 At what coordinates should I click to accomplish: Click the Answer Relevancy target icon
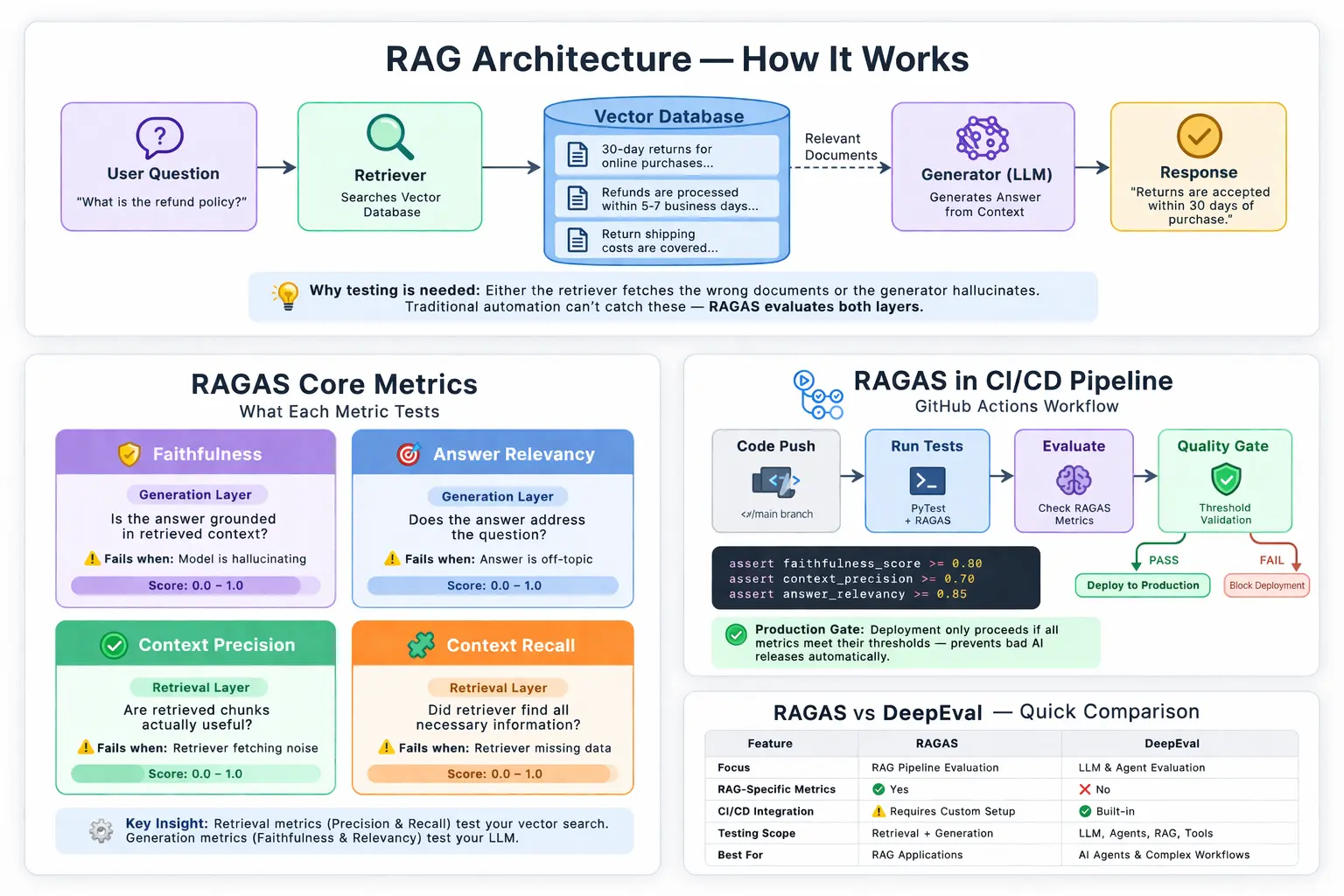409,453
